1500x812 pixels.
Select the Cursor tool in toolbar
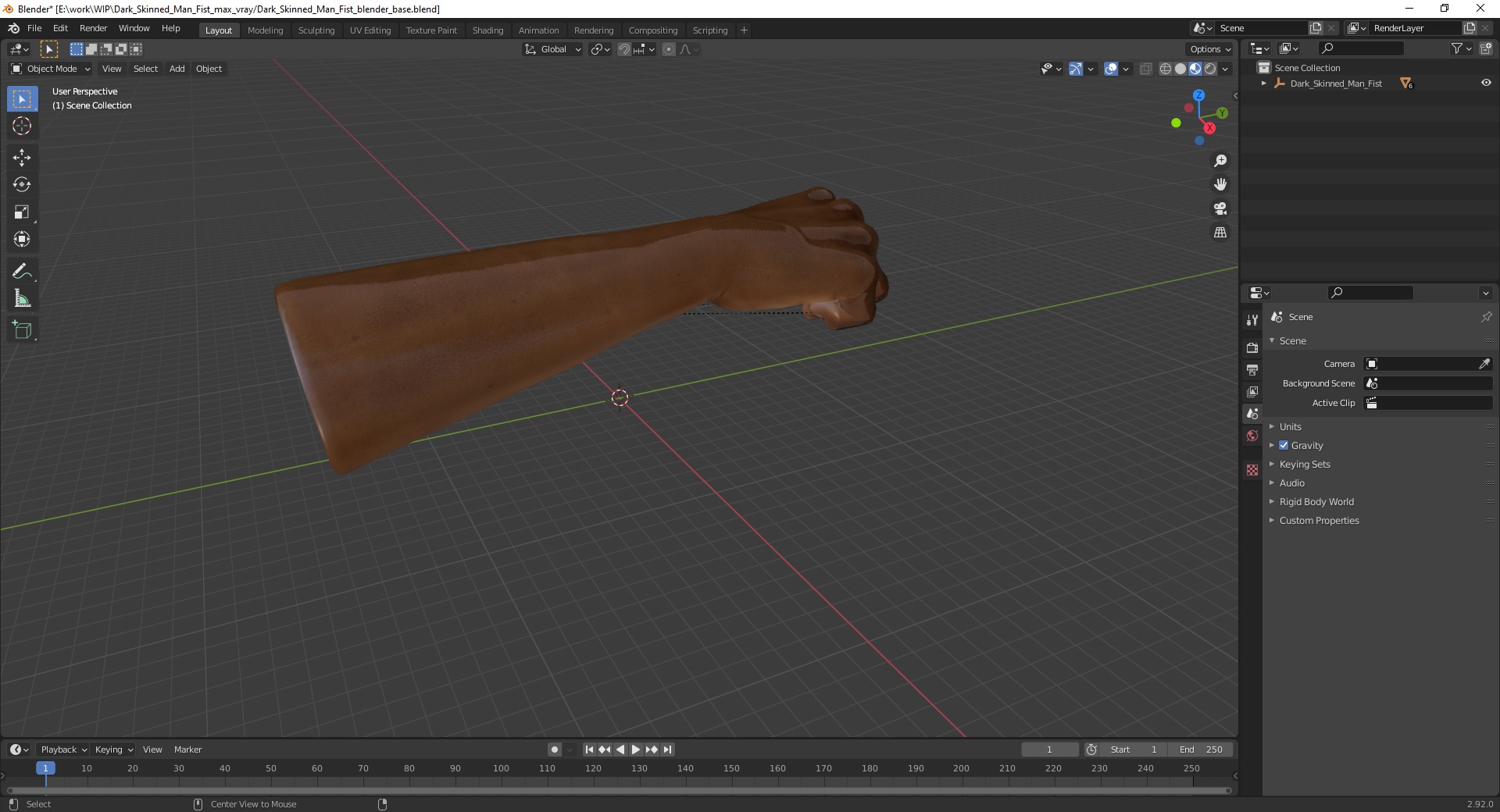22,126
